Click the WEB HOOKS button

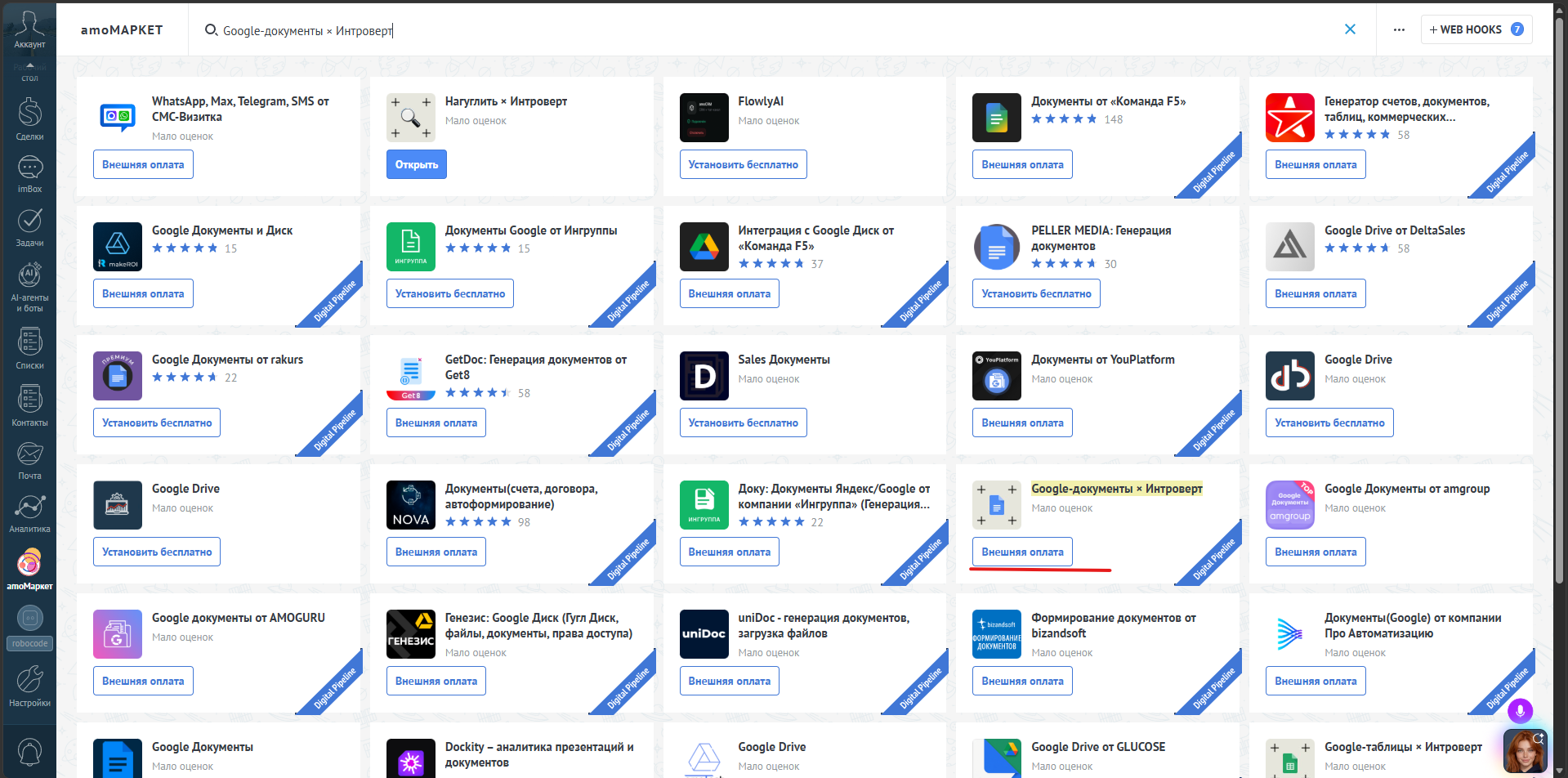pyautogui.click(x=1476, y=29)
